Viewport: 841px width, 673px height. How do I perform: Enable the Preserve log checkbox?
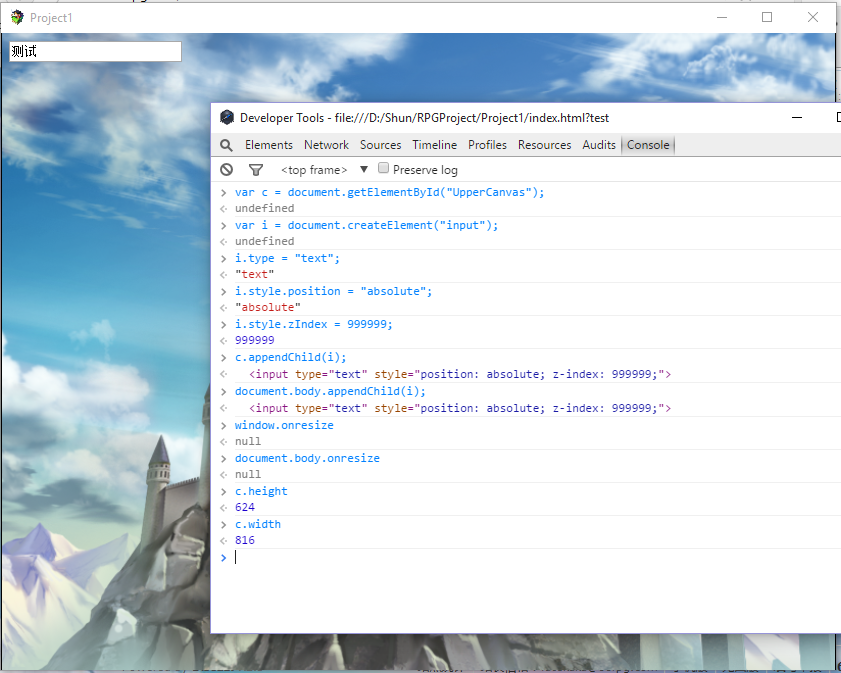[383, 168]
